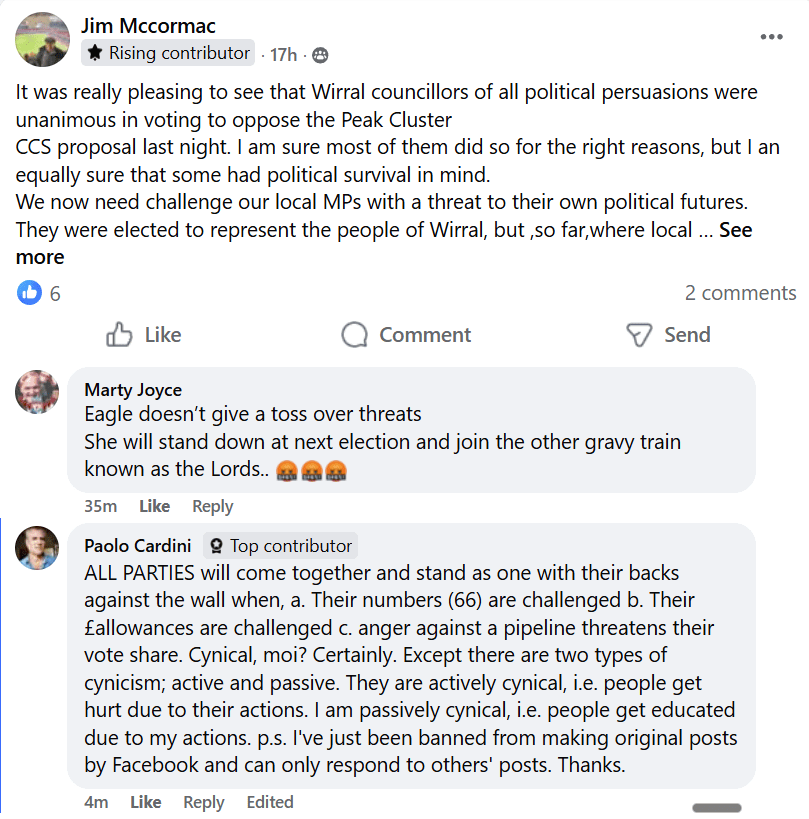Click the blue thumbs-up reaction icon
Screen dimensions: 809x819
point(30,293)
